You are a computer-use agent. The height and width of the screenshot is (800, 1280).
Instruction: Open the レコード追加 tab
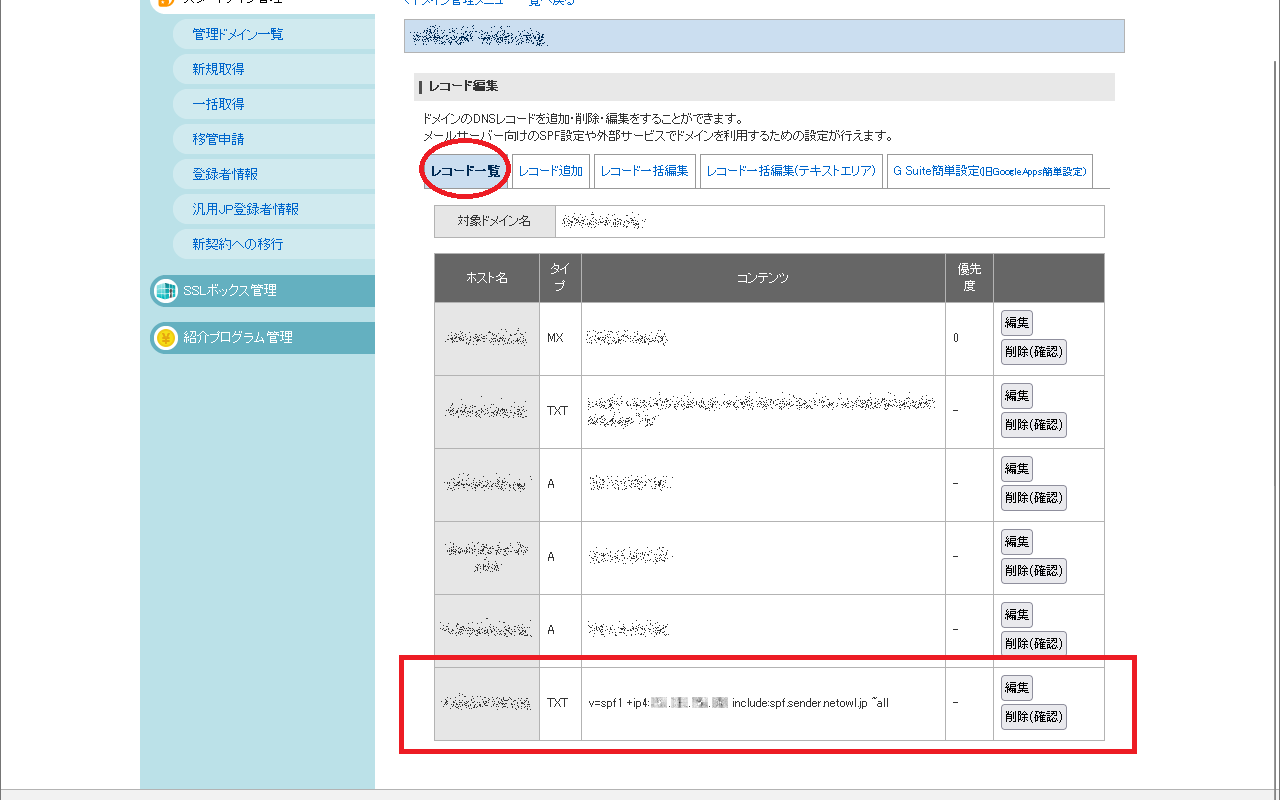tap(550, 171)
